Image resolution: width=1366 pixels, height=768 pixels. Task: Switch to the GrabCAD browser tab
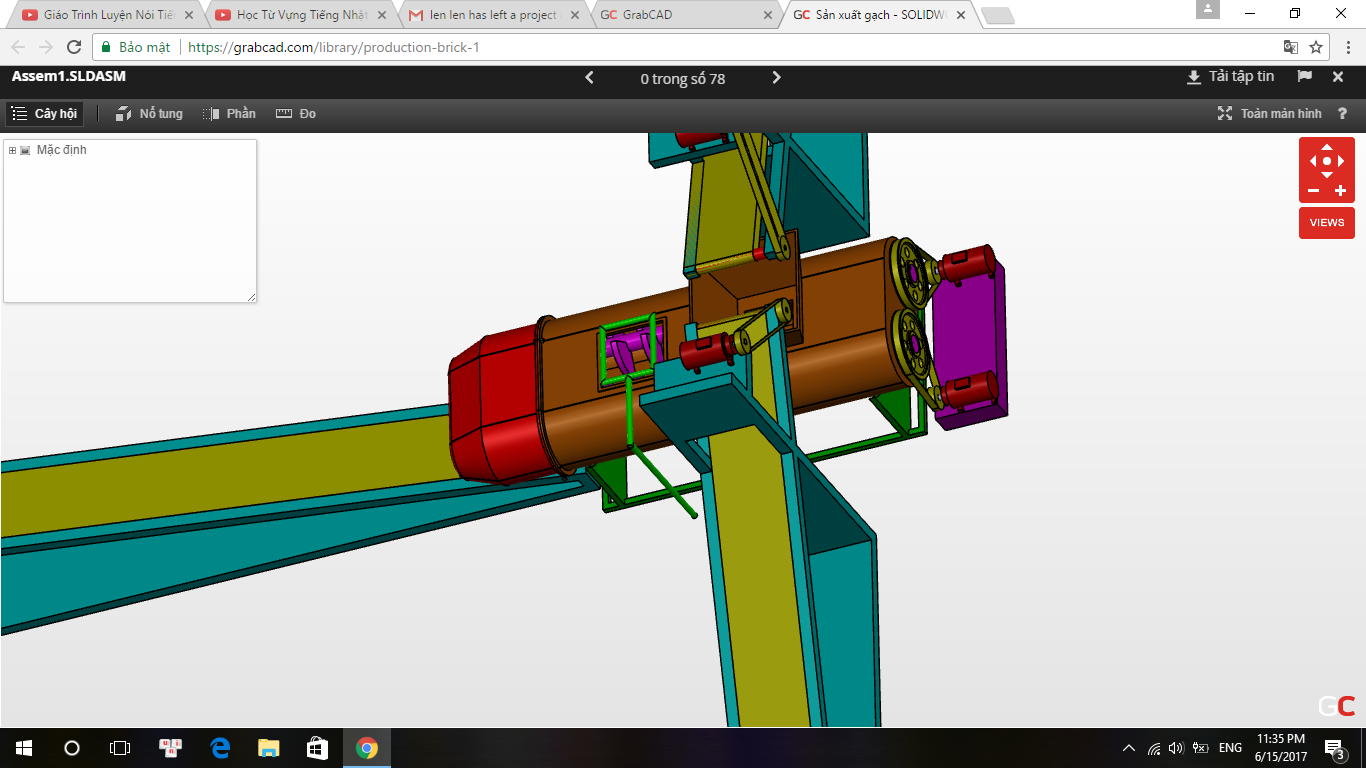[685, 15]
